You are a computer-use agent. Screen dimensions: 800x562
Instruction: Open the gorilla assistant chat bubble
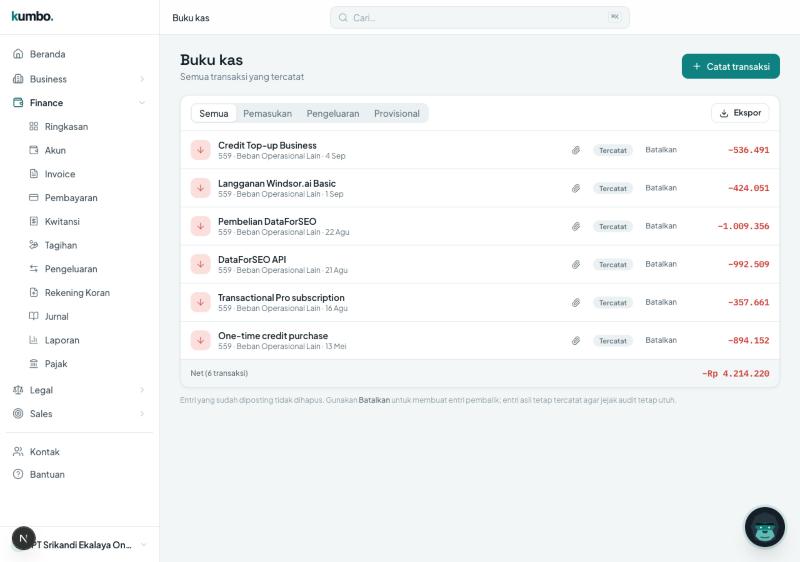click(764, 527)
